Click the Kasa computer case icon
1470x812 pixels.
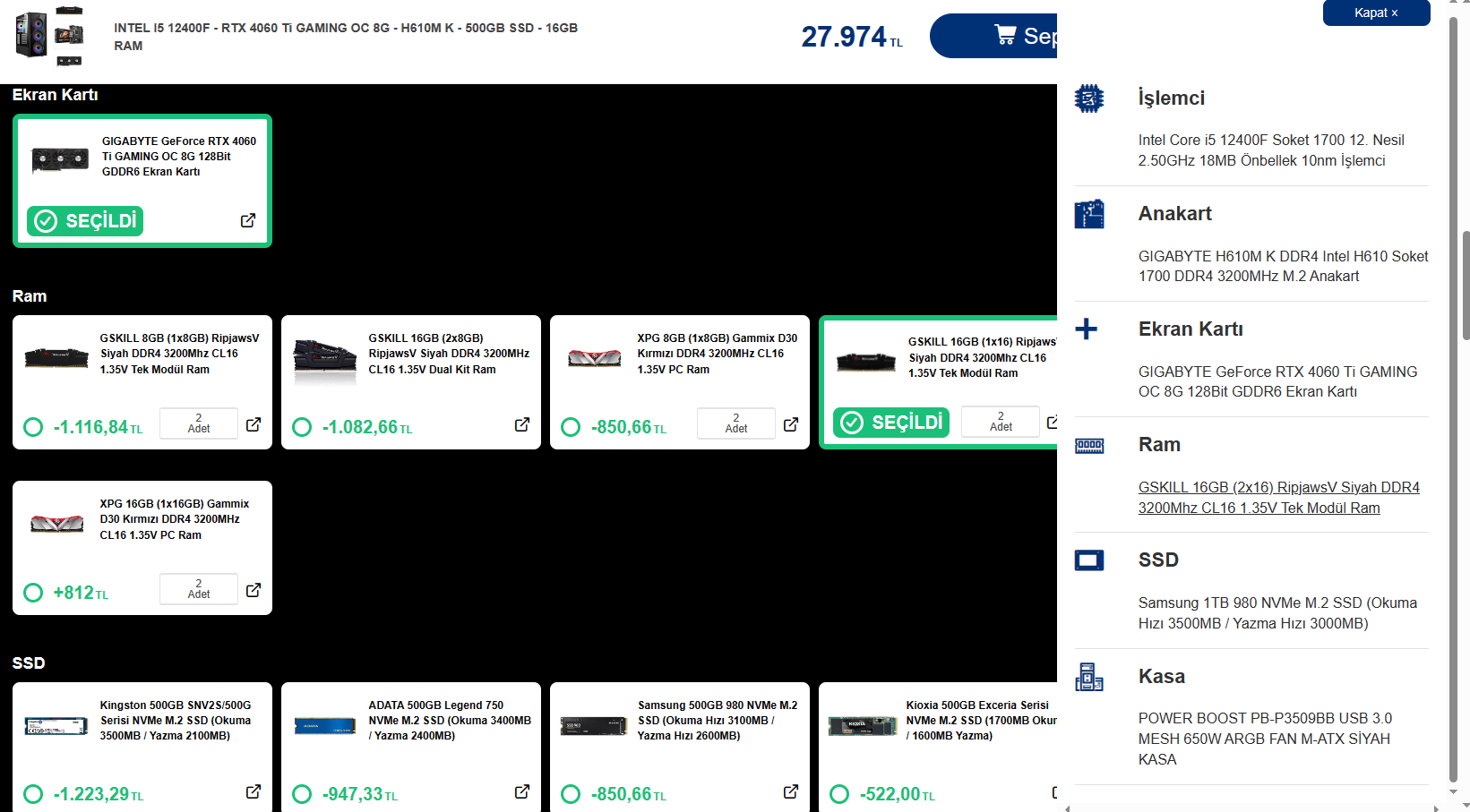[1089, 677]
